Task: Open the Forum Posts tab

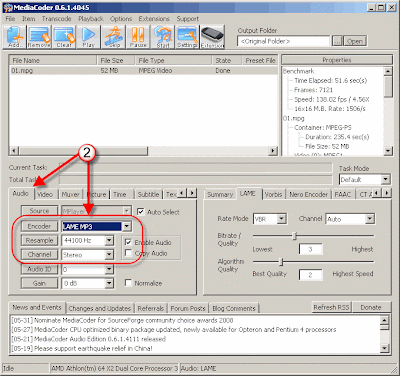Action: pos(188,308)
